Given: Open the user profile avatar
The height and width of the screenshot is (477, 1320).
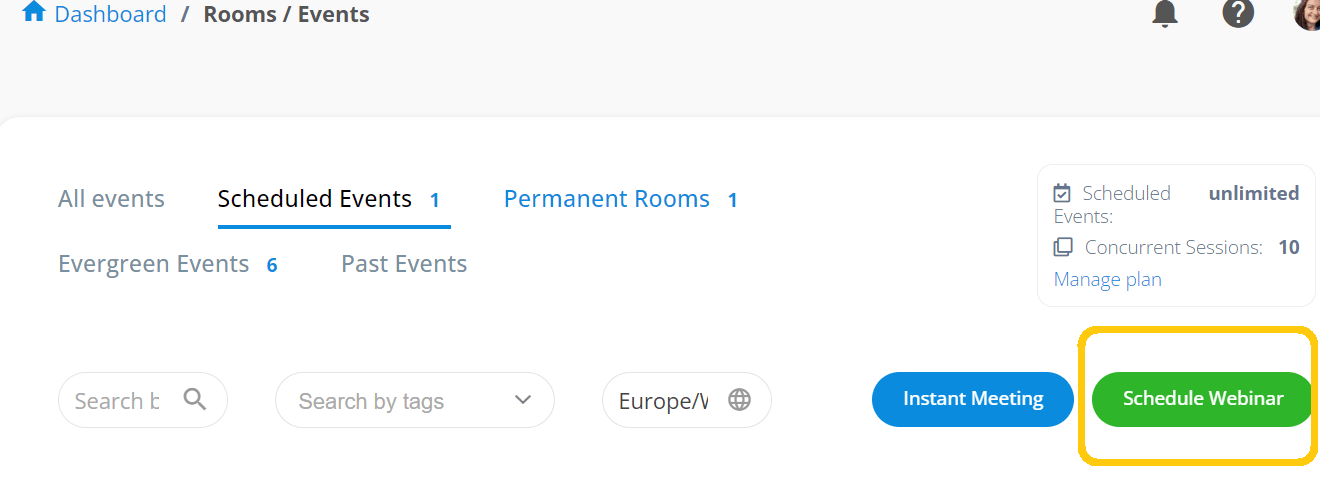Looking at the screenshot, I should point(1307,14).
